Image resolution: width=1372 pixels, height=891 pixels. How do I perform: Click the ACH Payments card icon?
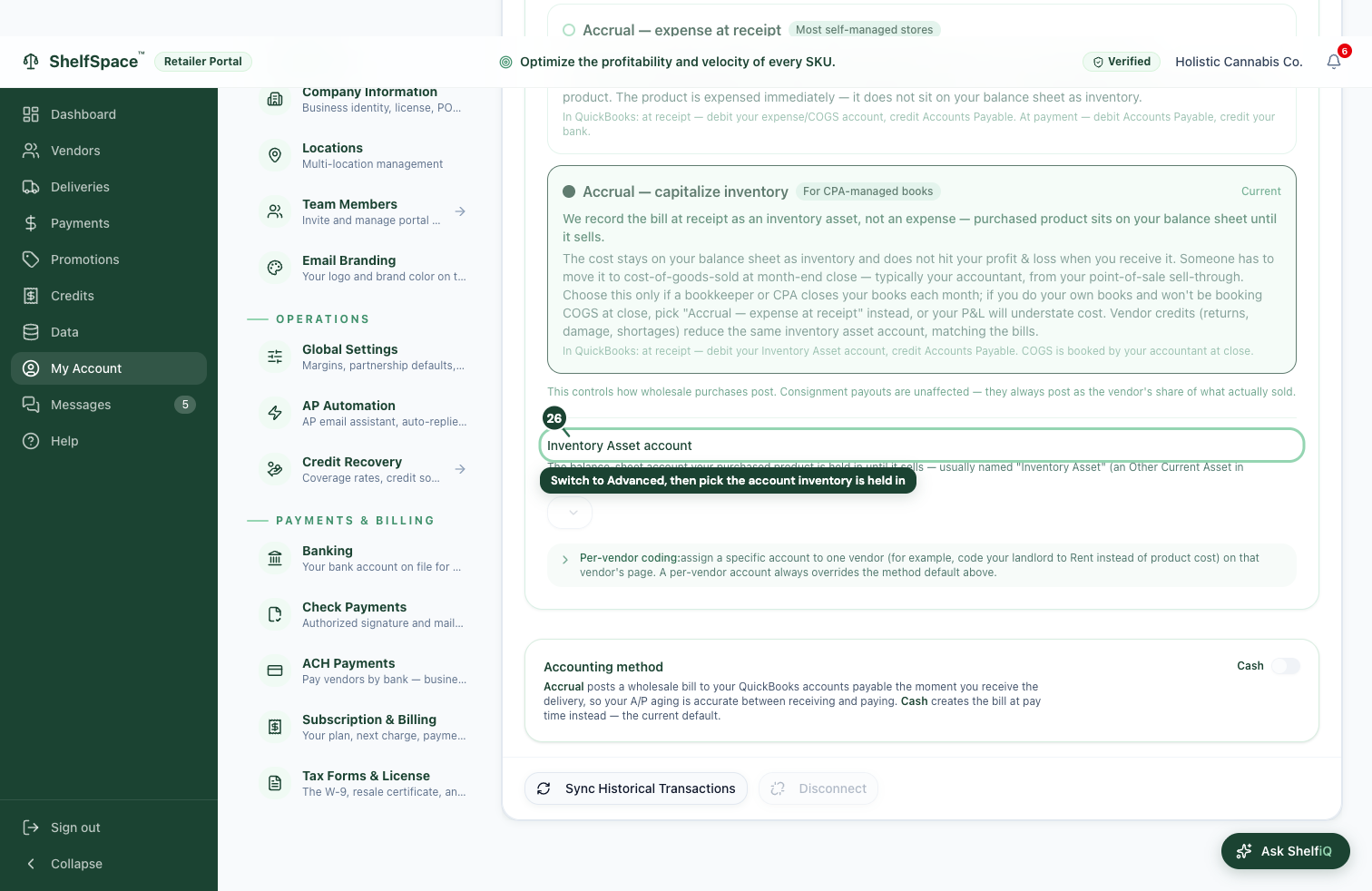coord(275,671)
